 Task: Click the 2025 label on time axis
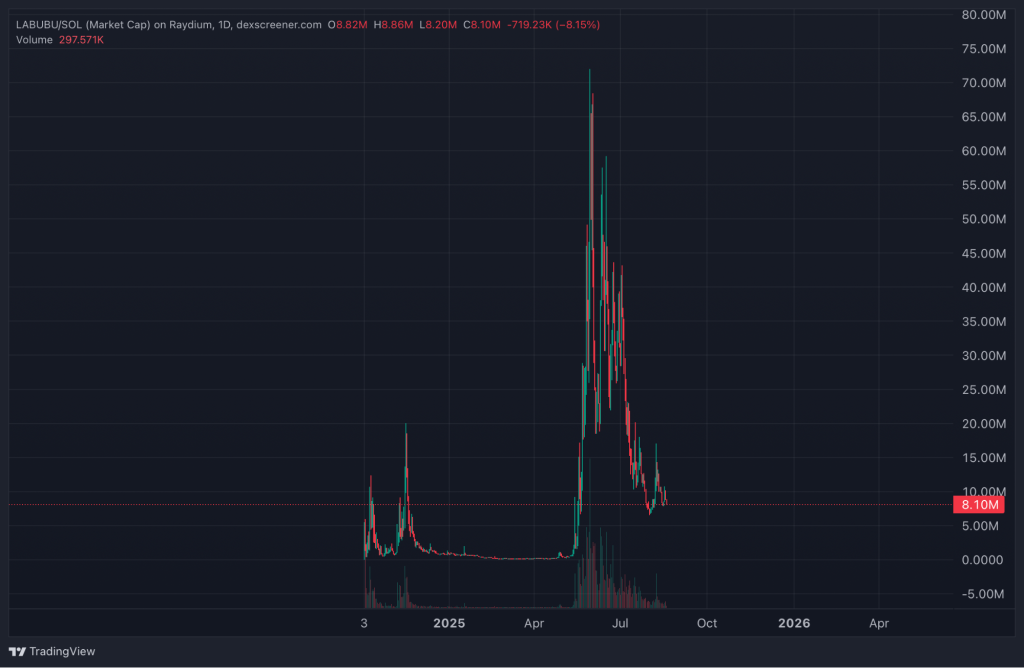click(x=449, y=623)
